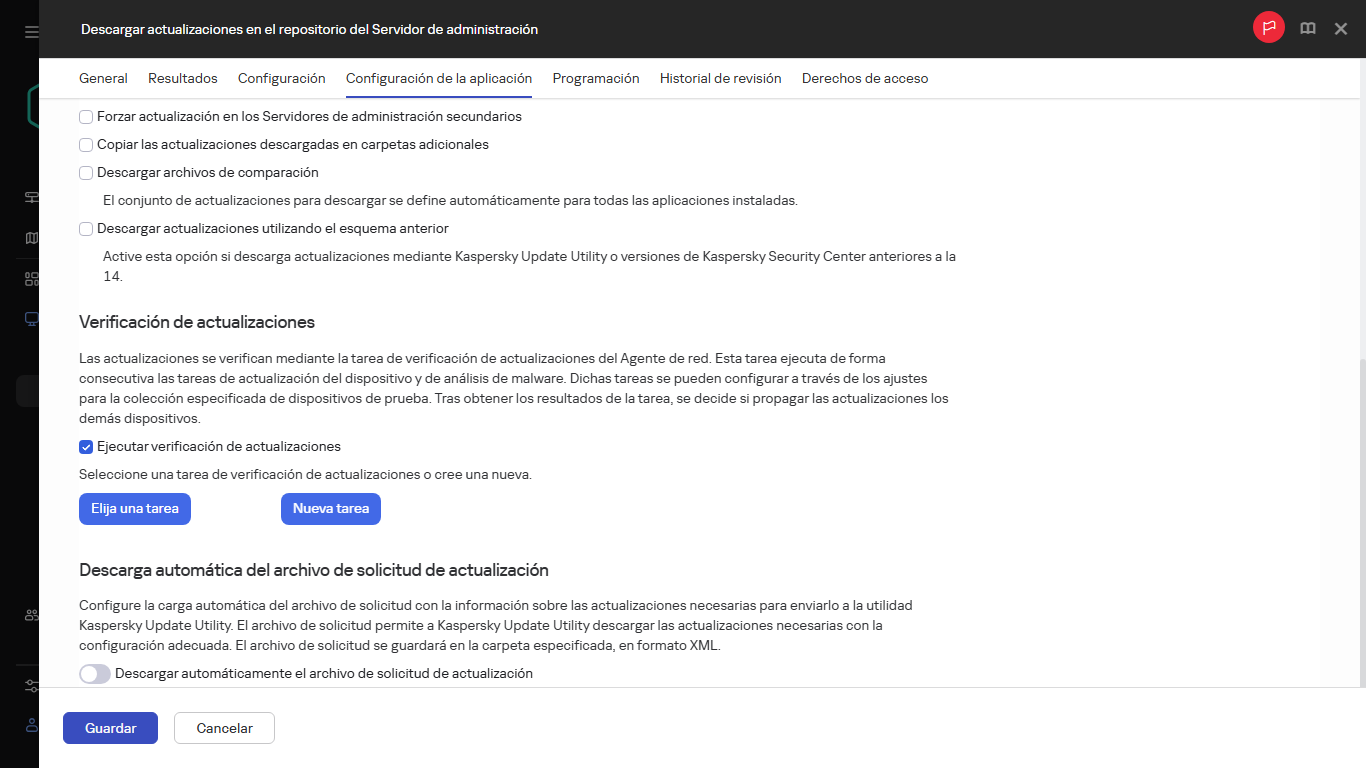The width and height of the screenshot is (1366, 768).
Task: Click the discovery grid icon in the sidebar
Action: coord(29,277)
